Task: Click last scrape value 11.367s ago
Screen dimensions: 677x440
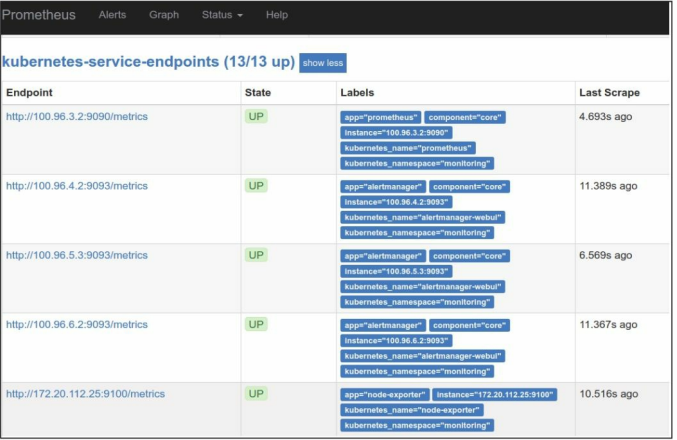Action: click(x=608, y=325)
